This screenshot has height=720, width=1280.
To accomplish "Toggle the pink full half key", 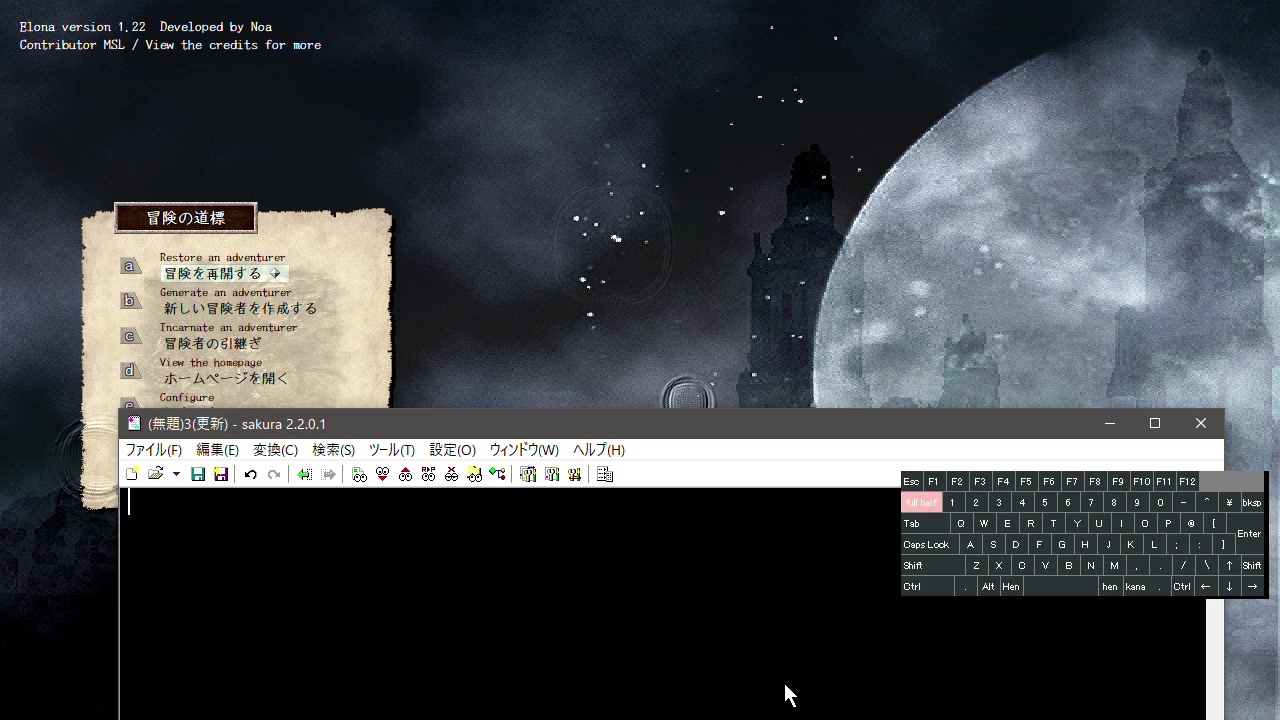I will pyautogui.click(x=921, y=503).
